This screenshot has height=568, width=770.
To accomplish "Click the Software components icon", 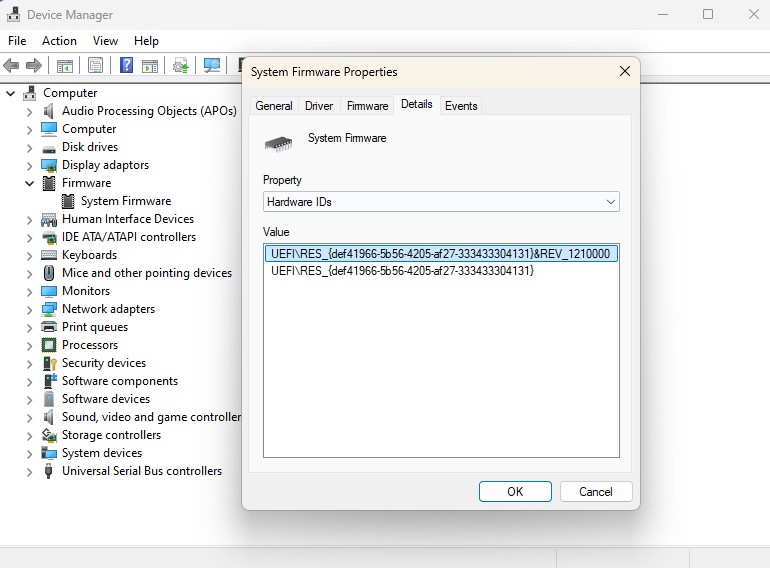I will click(x=50, y=381).
